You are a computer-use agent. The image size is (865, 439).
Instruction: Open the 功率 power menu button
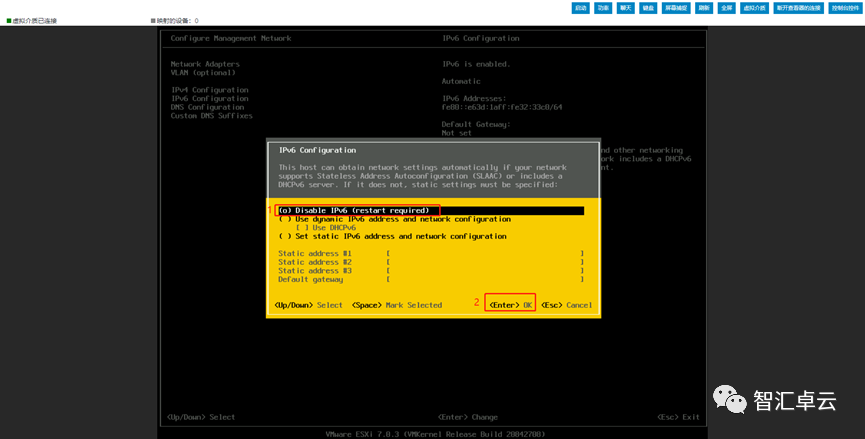[x=603, y=8]
